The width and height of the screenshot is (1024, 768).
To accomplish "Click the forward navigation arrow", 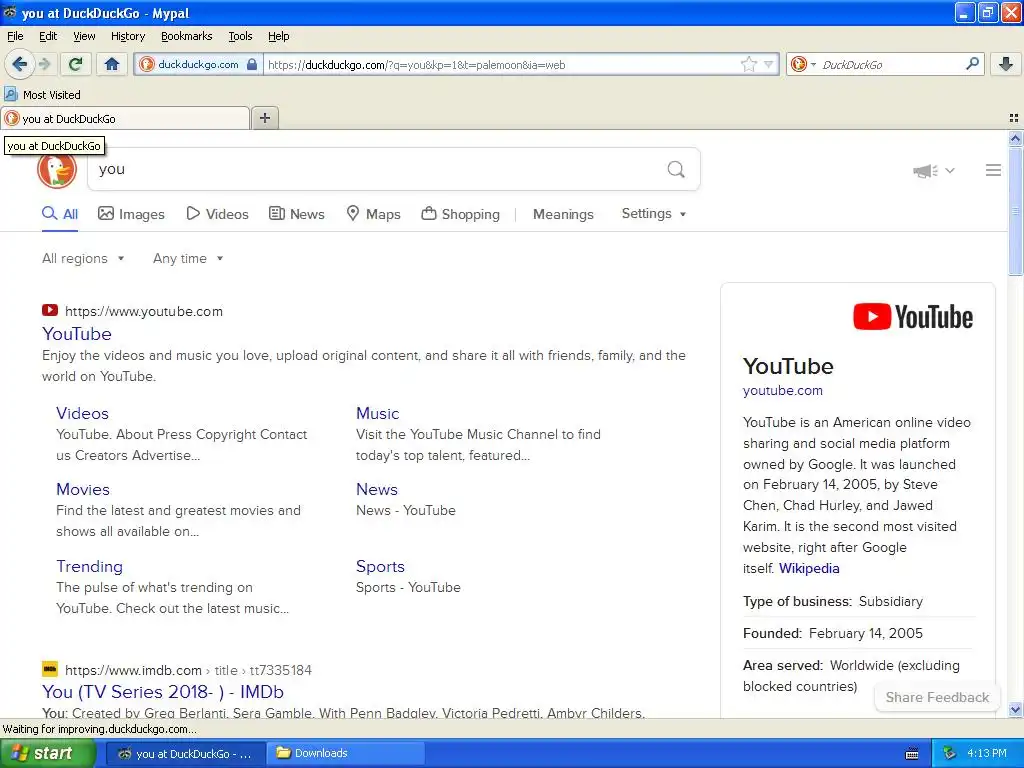I will tap(44, 64).
